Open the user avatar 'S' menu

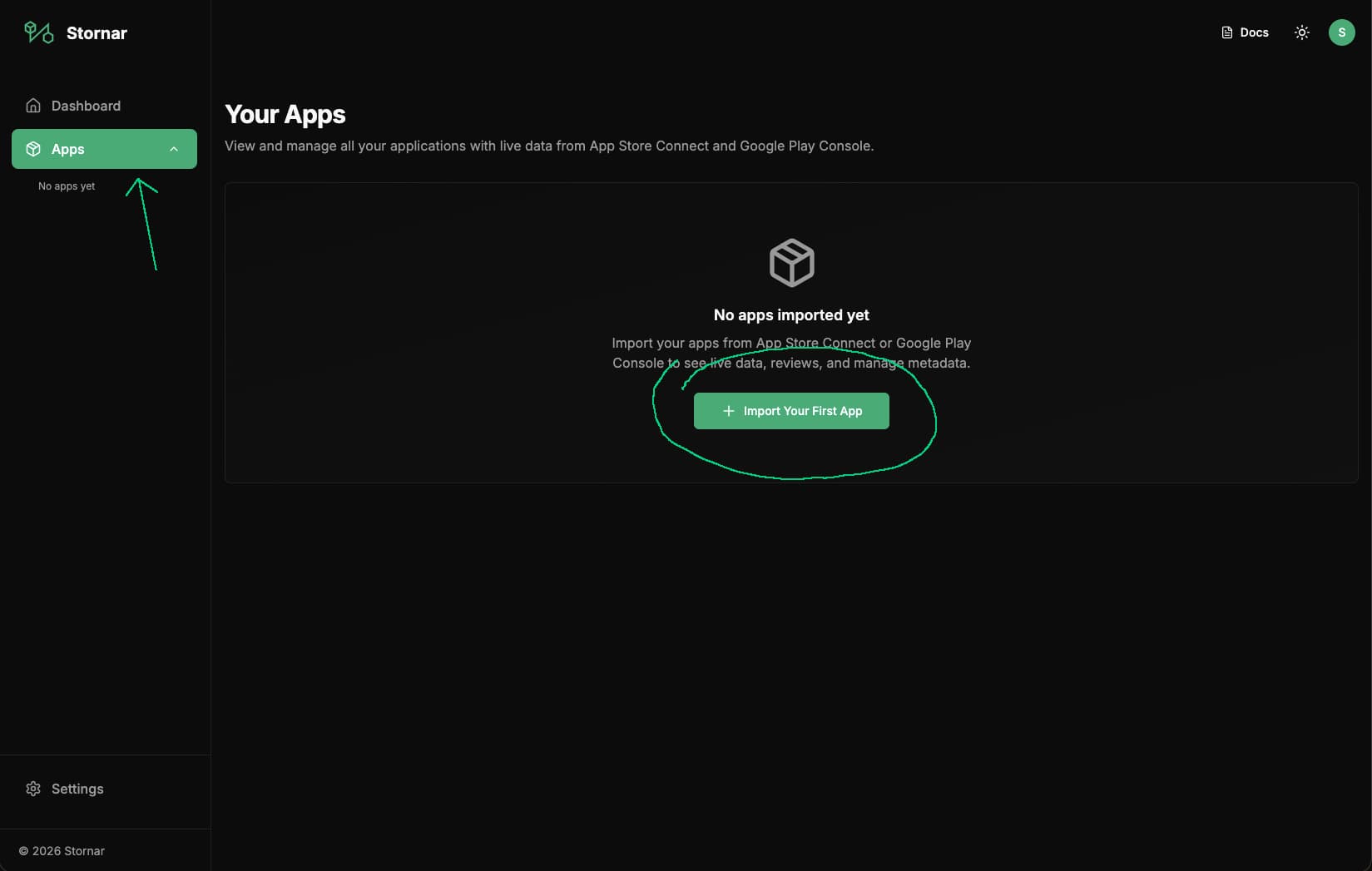[1341, 32]
